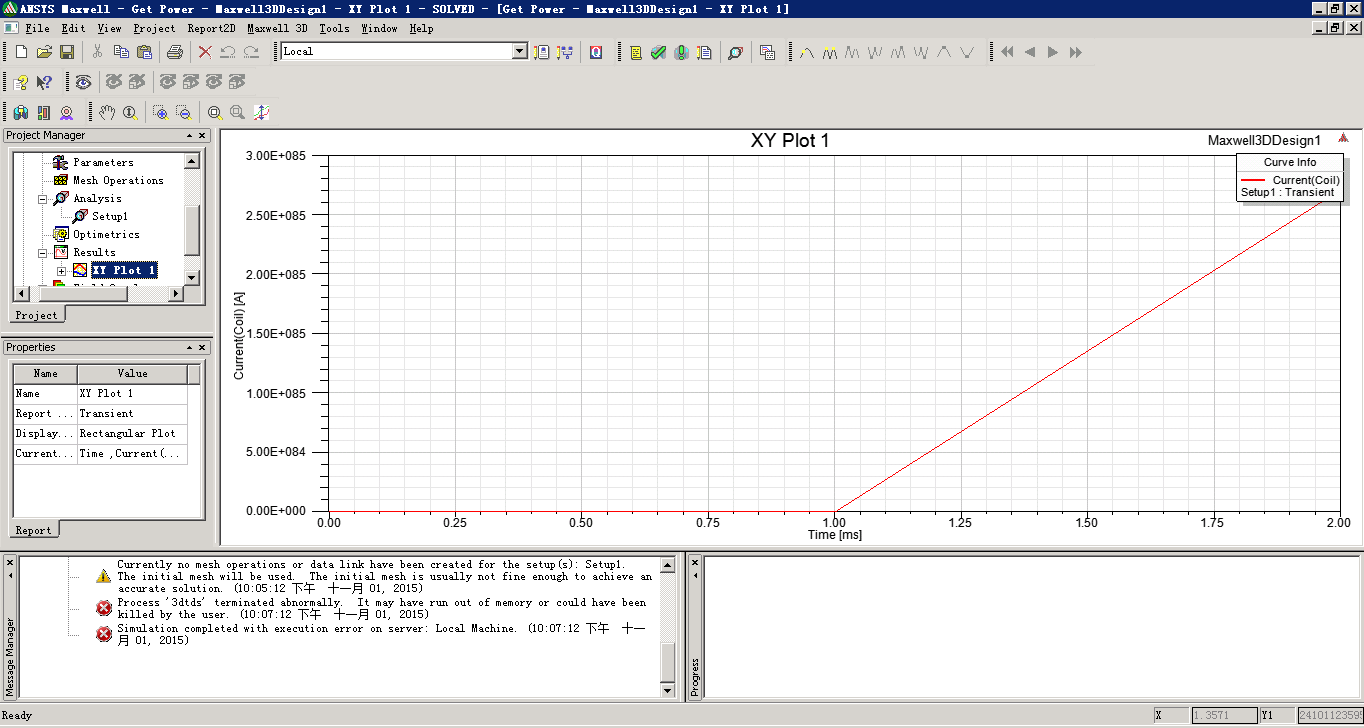This screenshot has width=1364, height=728.
Task: Click the single-peak marker icon
Action: [807, 52]
